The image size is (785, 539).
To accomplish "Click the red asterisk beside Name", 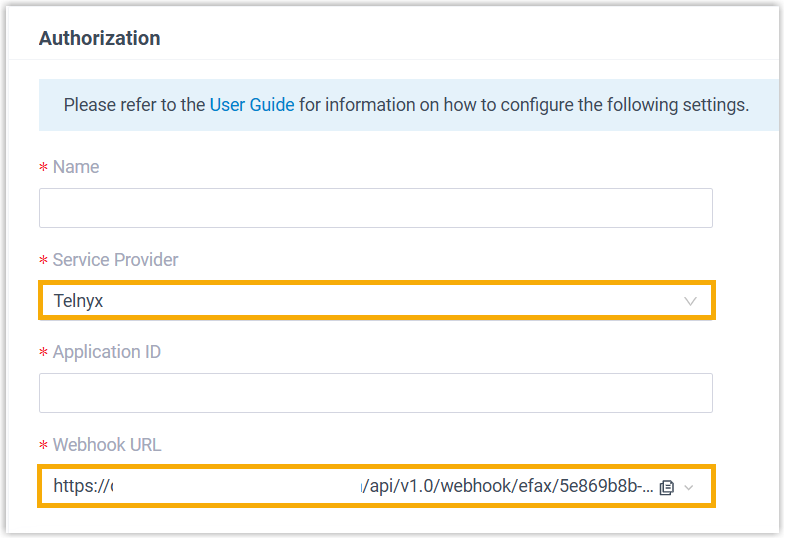I will click(x=43, y=168).
